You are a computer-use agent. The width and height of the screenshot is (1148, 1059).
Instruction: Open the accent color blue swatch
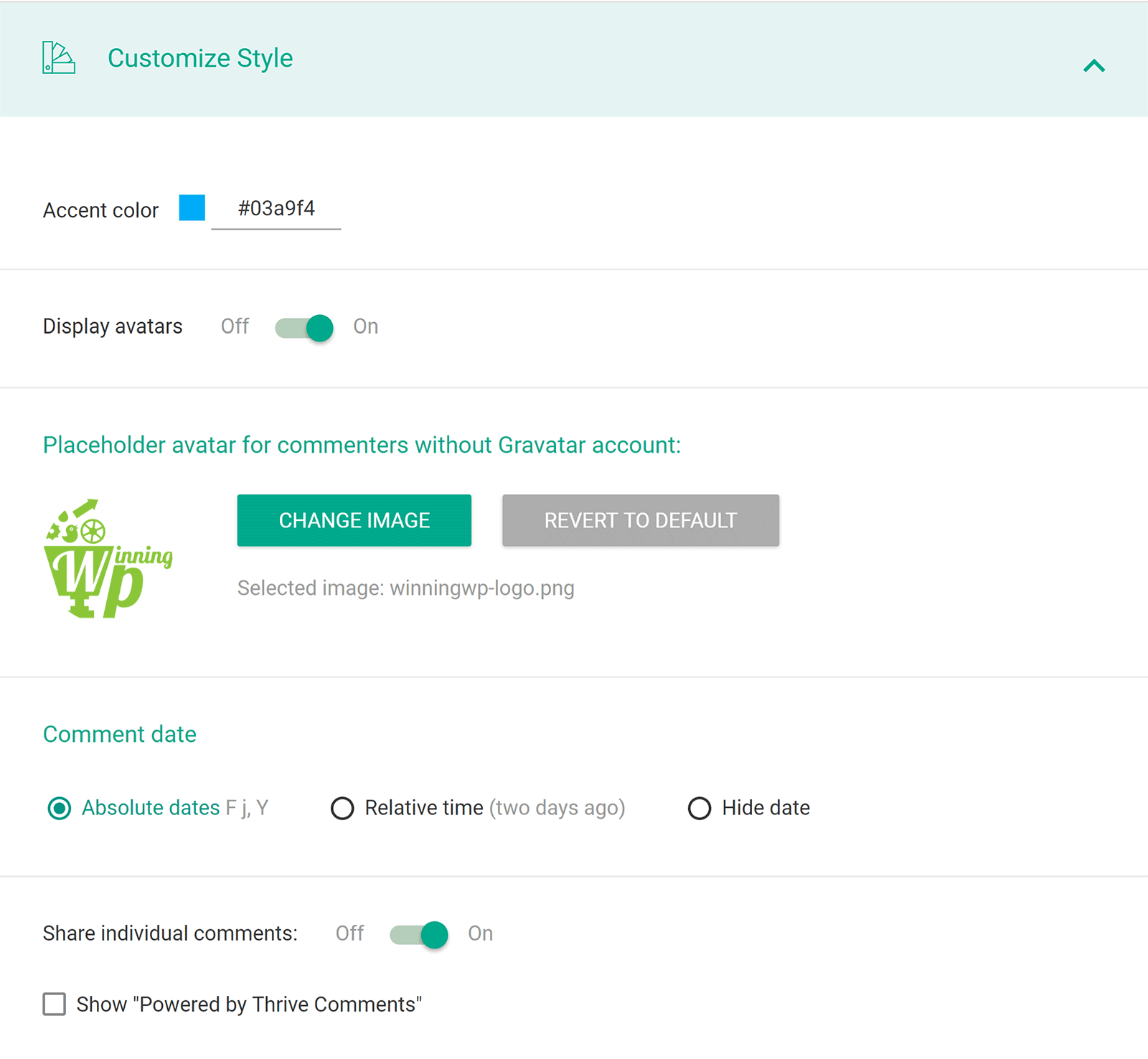point(192,207)
